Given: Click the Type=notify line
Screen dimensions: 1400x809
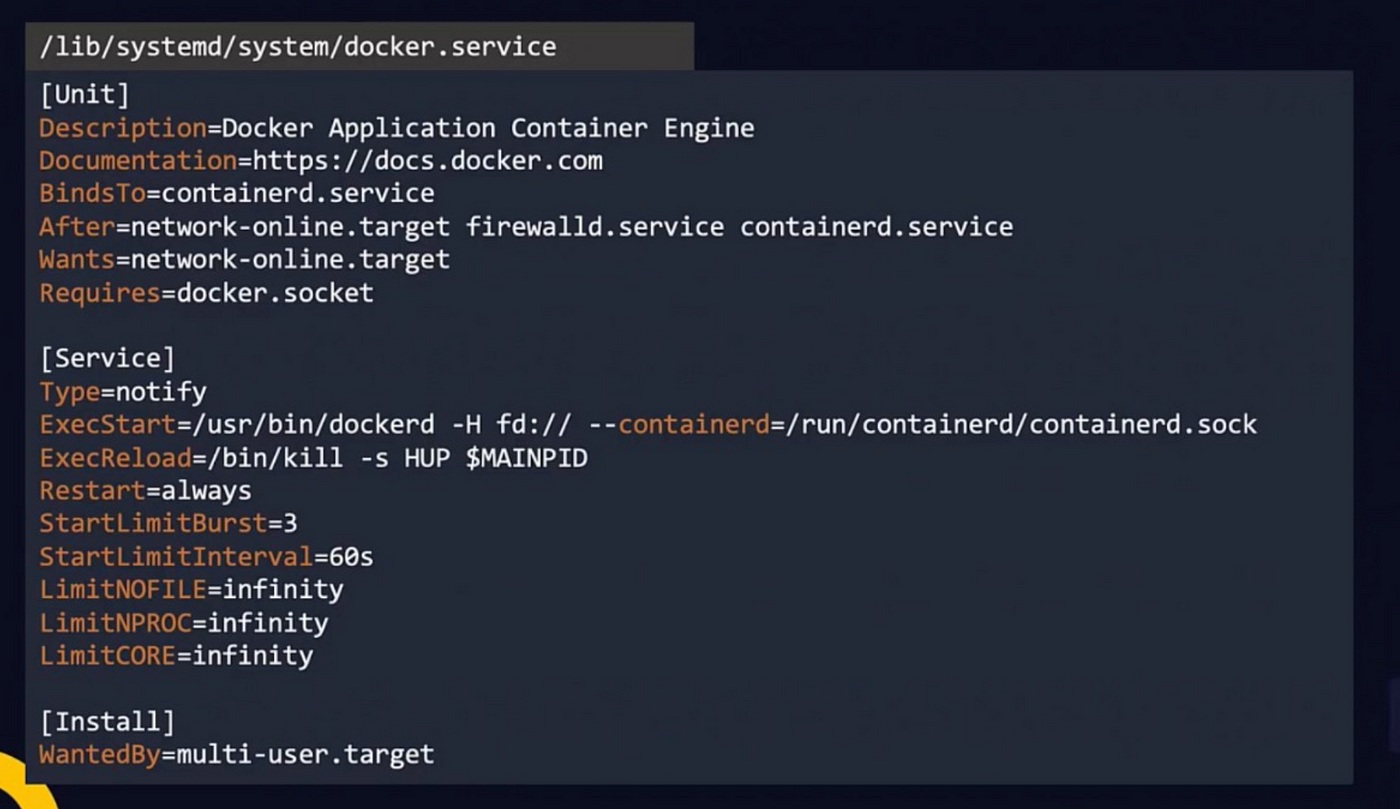Looking at the screenshot, I should coord(123,391).
